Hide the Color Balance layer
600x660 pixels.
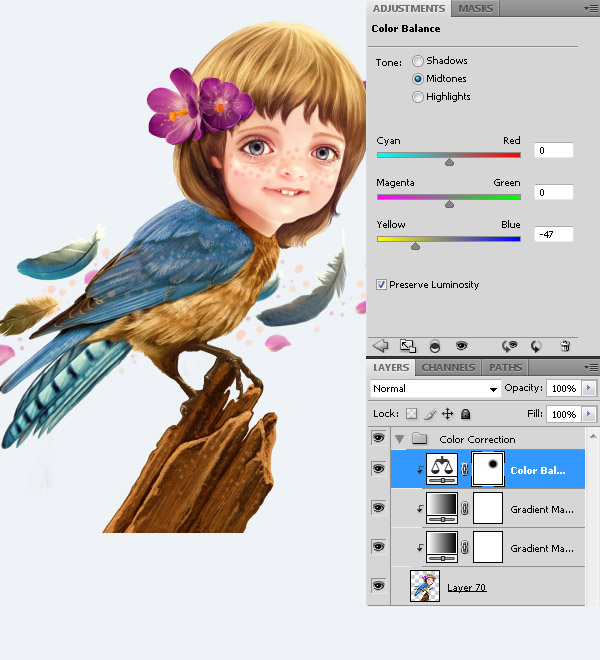click(x=378, y=468)
